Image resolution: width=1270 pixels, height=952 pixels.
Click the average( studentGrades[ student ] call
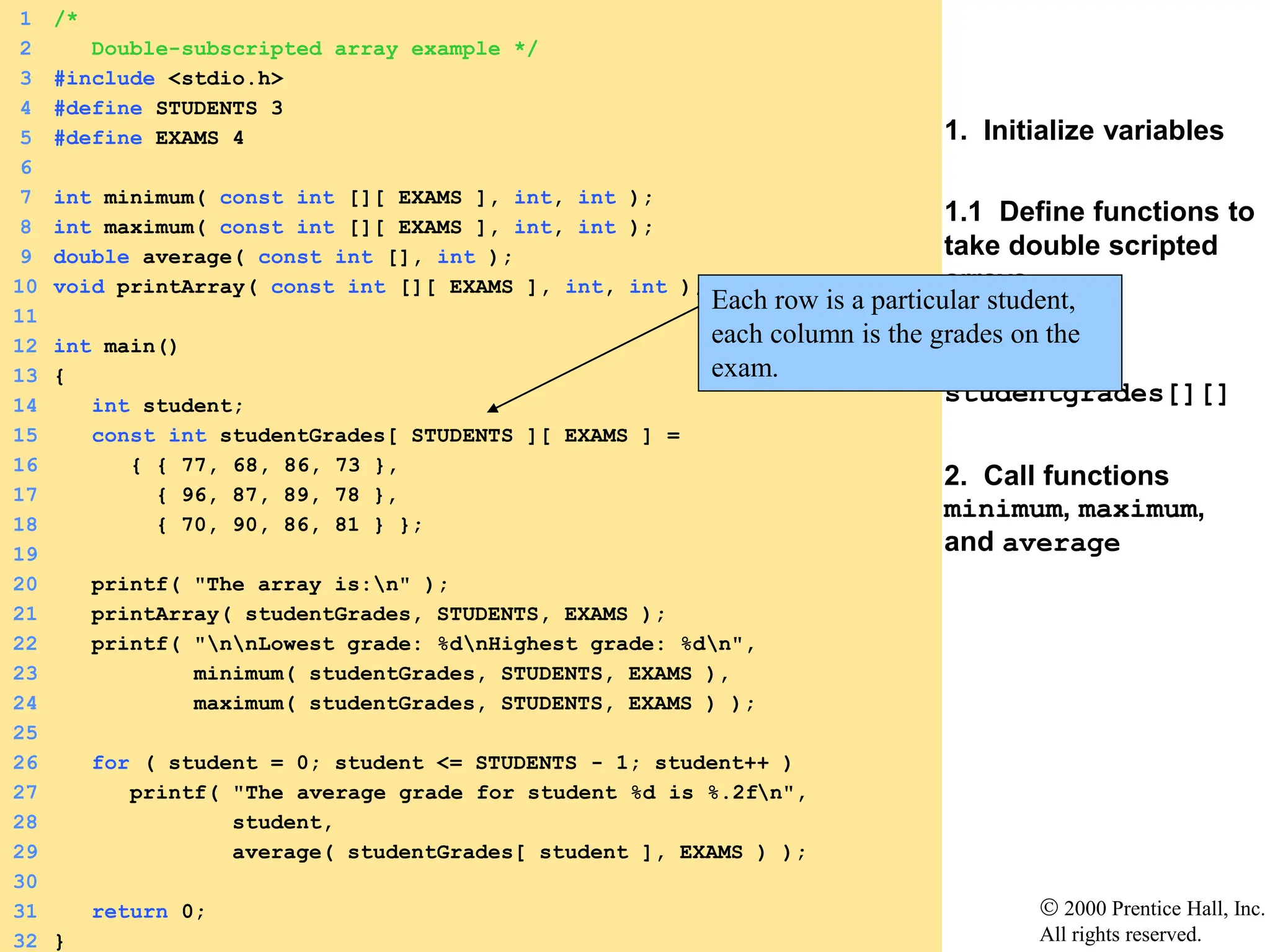coord(519,852)
